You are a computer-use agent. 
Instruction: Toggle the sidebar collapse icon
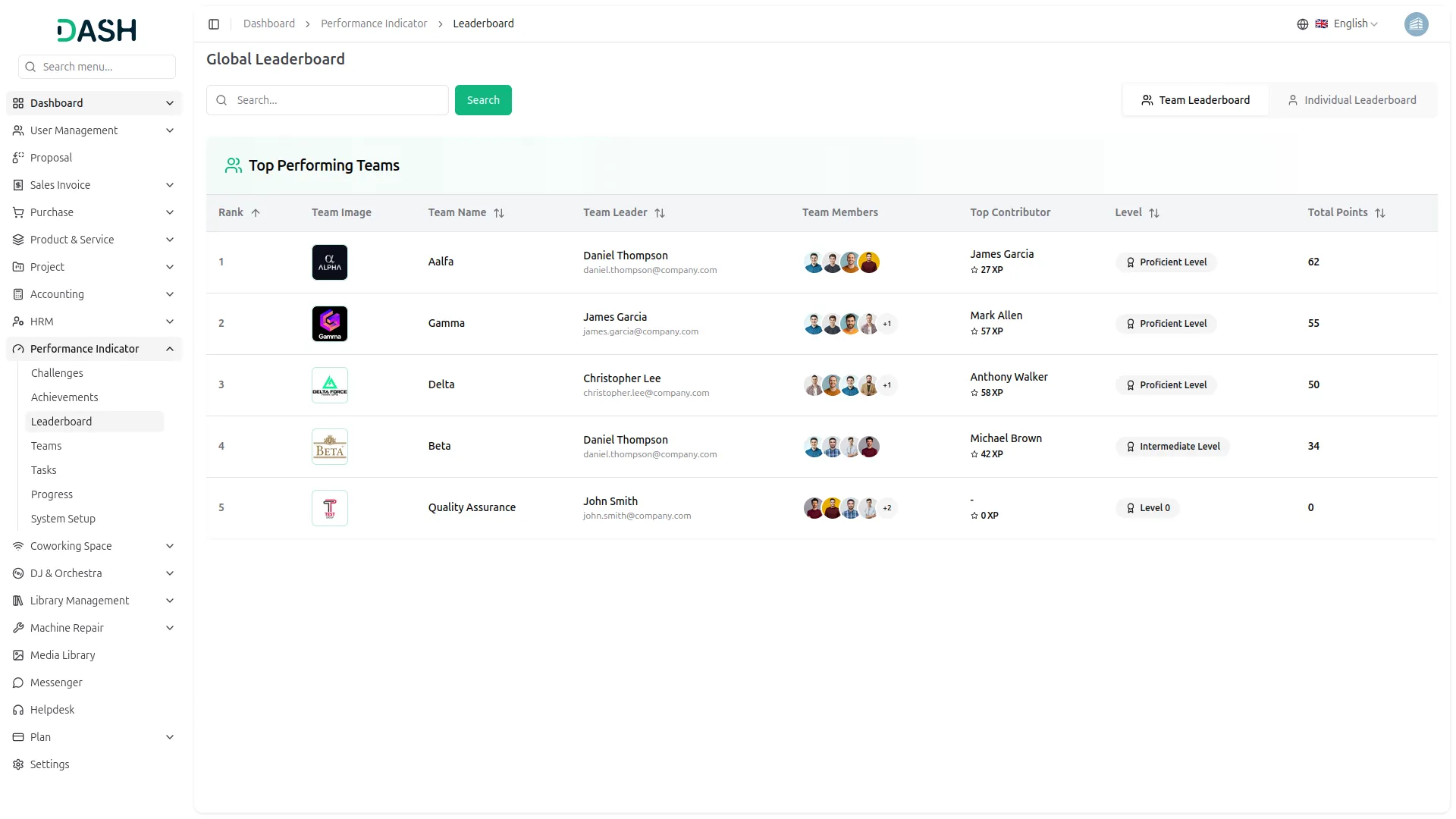(214, 24)
